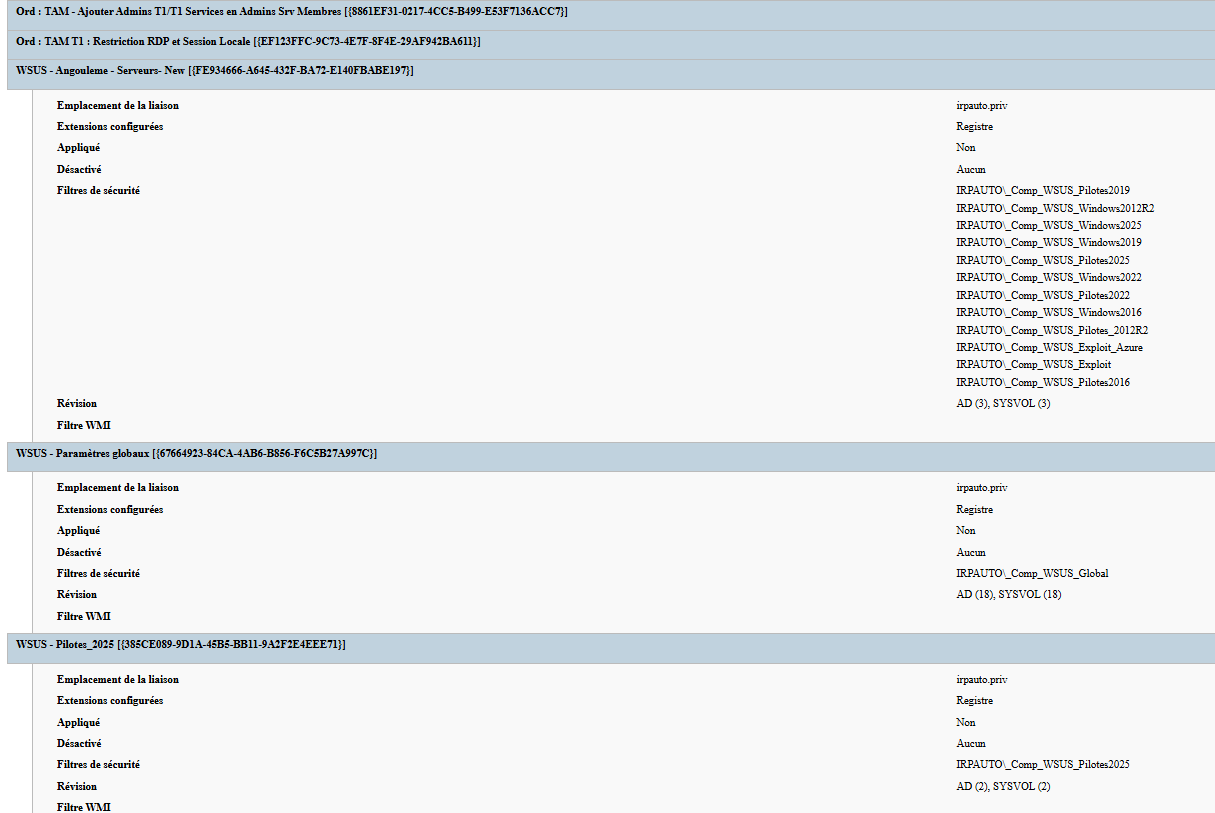Expand 'Ord : TAM - Ajouter Admins T1/T1 Services' header

(x=611, y=15)
